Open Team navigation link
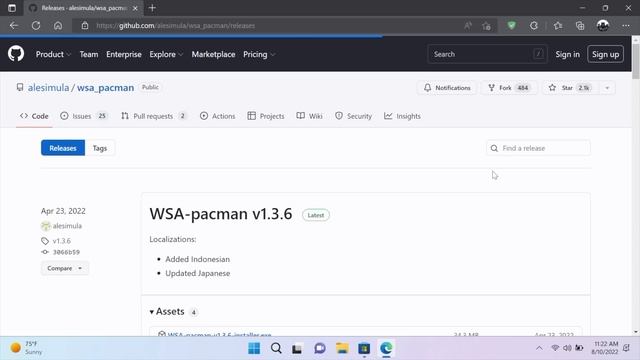Viewport: 640px width, 360px height. 89,54
